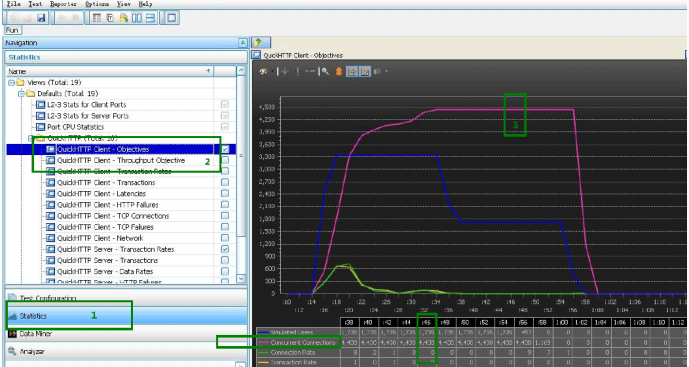Image resolution: width=689 pixels, height=367 pixels.
Task: Click the stacked horizontal panes toolbar icon
Action: (150, 18)
